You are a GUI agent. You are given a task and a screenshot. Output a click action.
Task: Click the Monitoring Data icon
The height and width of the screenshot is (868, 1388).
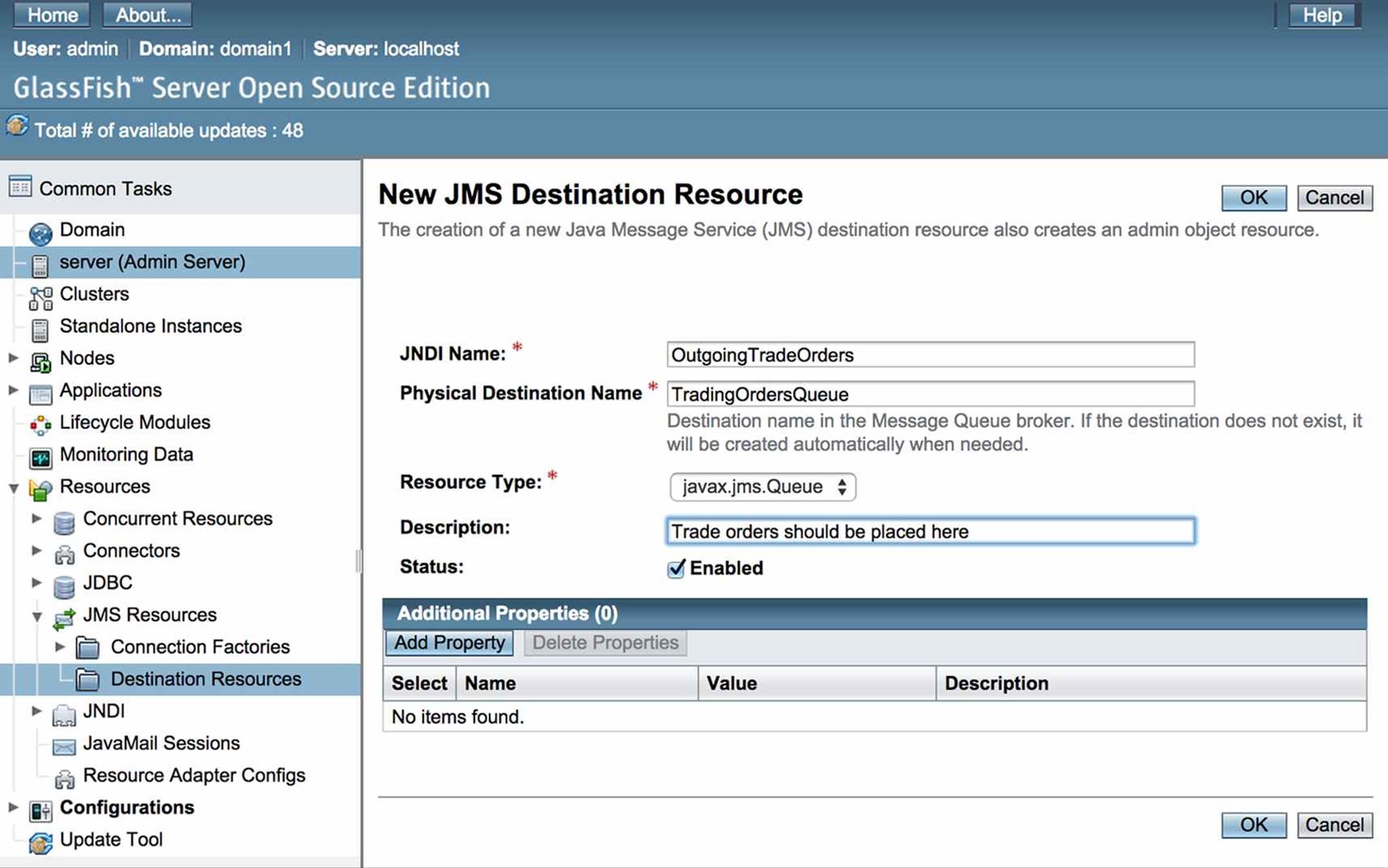40,458
